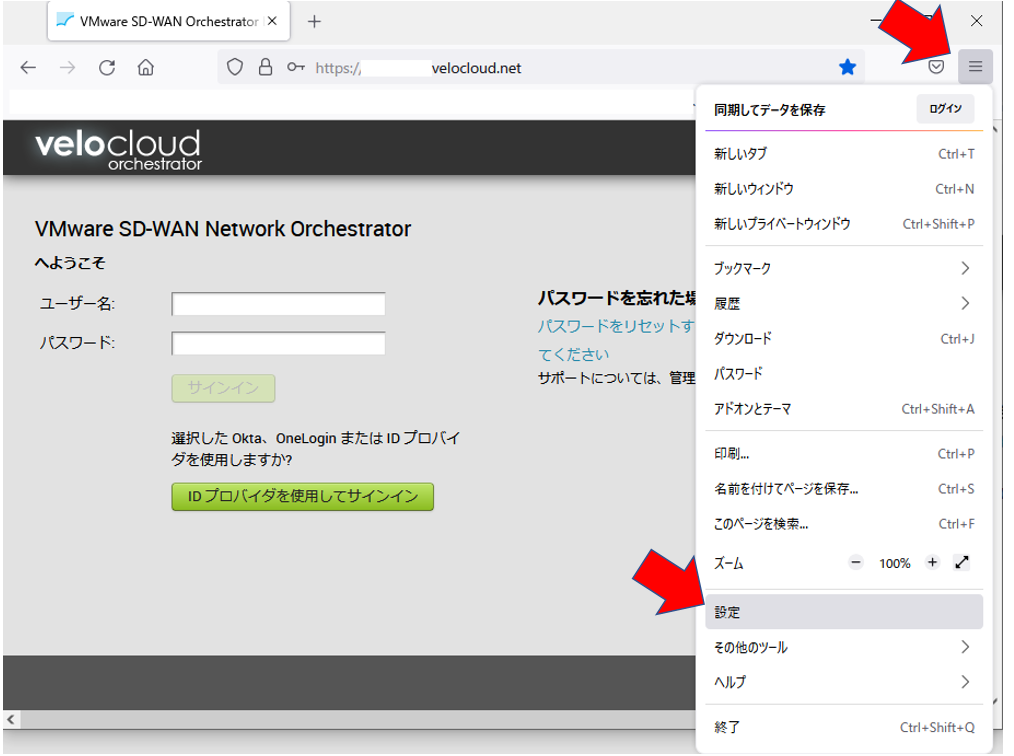Click IDプロバイダを使用してサインイン button
The width and height of the screenshot is (1014, 756).
click(x=303, y=497)
